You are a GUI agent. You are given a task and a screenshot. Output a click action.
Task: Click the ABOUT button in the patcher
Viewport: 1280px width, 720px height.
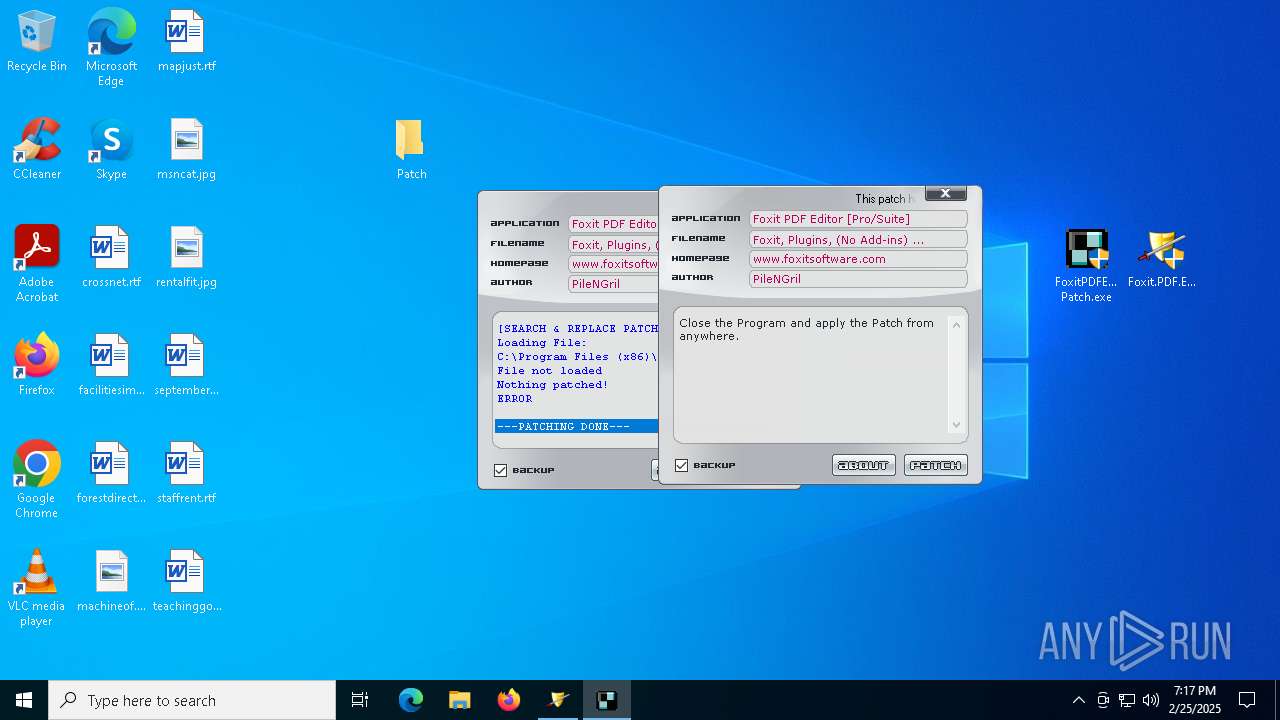864,465
